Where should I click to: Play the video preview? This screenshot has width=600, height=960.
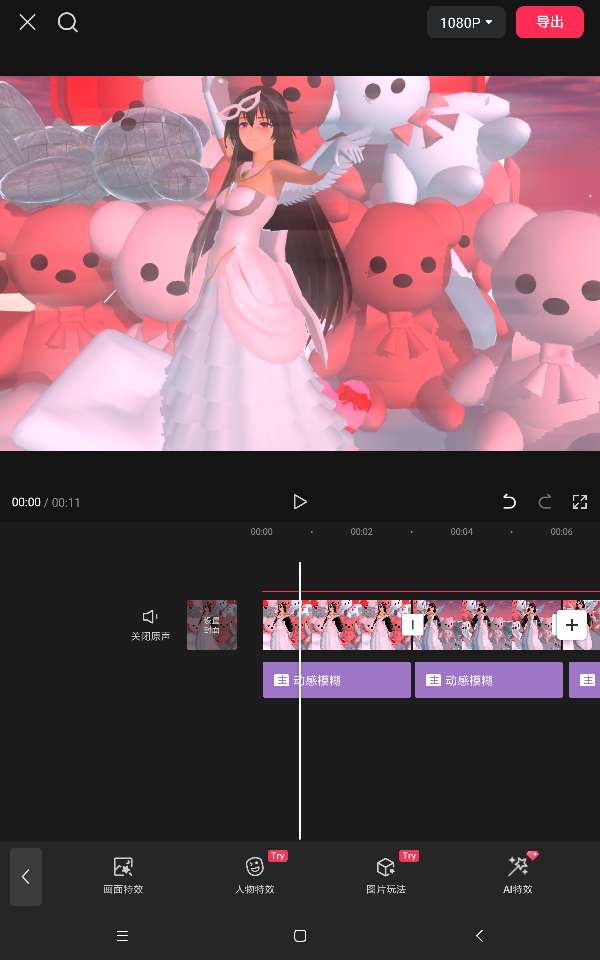pos(299,502)
